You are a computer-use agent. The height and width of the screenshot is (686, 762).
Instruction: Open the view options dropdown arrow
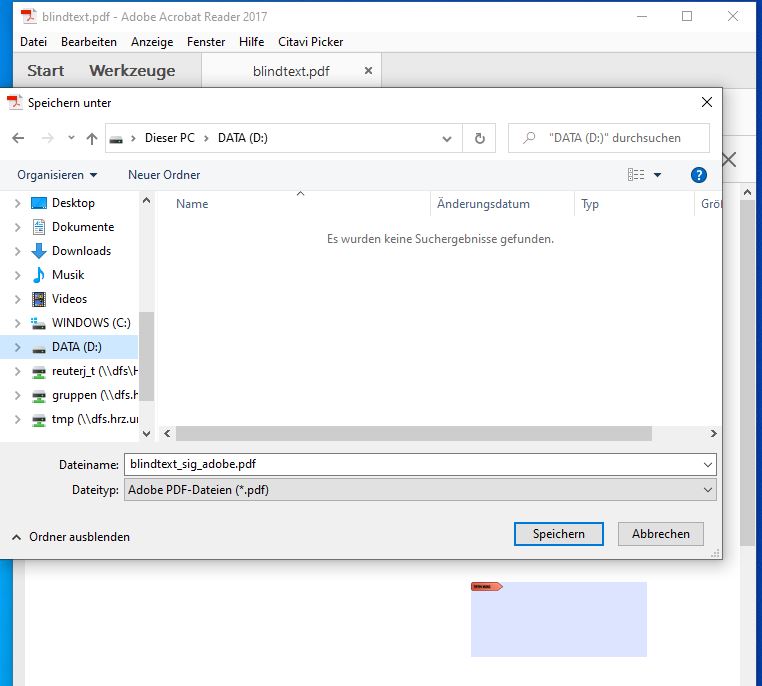click(x=657, y=175)
